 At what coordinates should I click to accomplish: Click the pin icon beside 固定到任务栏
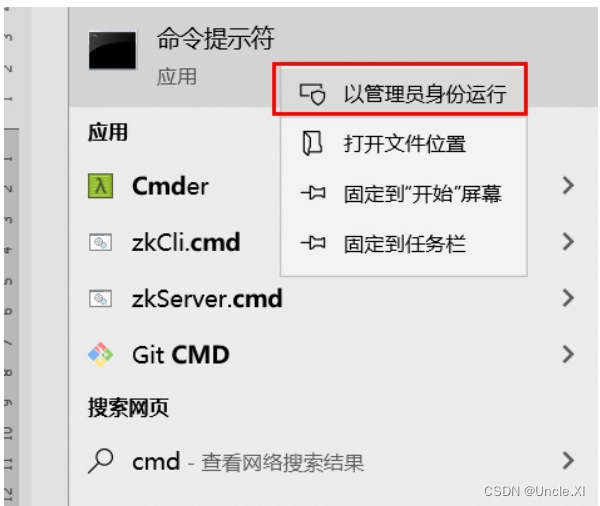(x=313, y=243)
